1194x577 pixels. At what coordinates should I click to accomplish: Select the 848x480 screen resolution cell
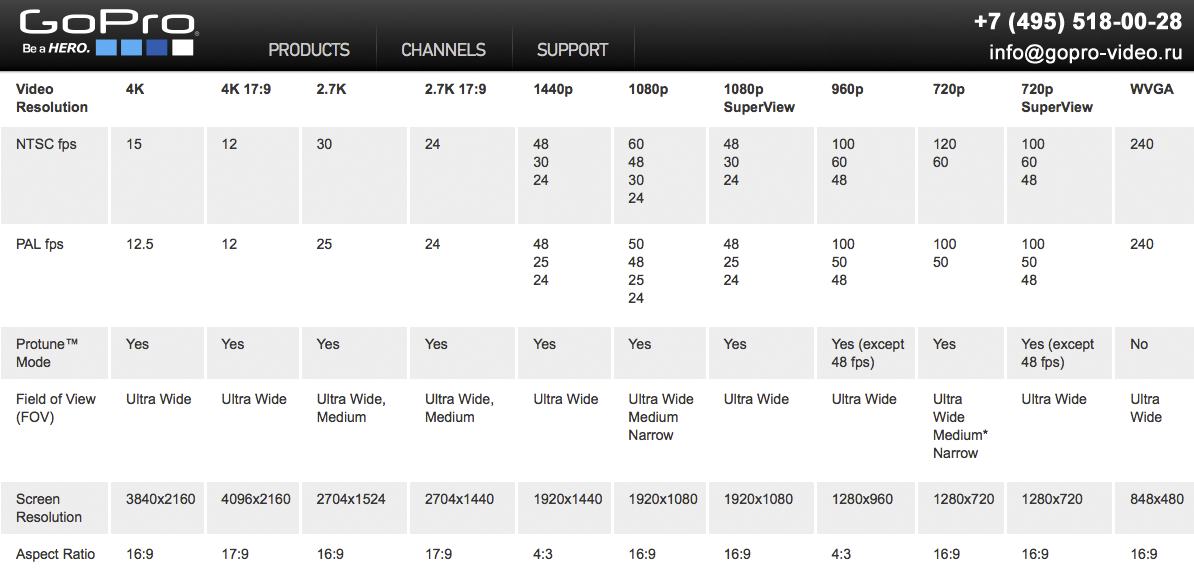[x=1157, y=499]
